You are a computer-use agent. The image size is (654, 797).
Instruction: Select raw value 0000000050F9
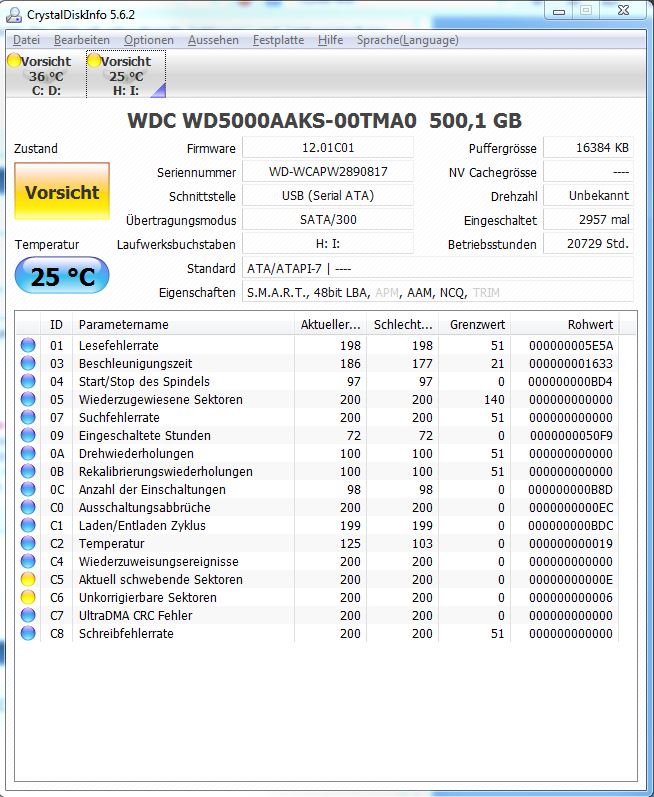[571, 436]
